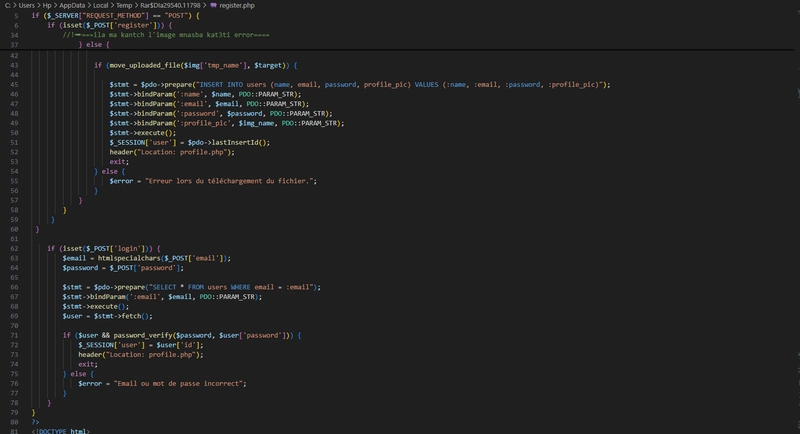Click line number 45 in the gutter

(x=14, y=85)
